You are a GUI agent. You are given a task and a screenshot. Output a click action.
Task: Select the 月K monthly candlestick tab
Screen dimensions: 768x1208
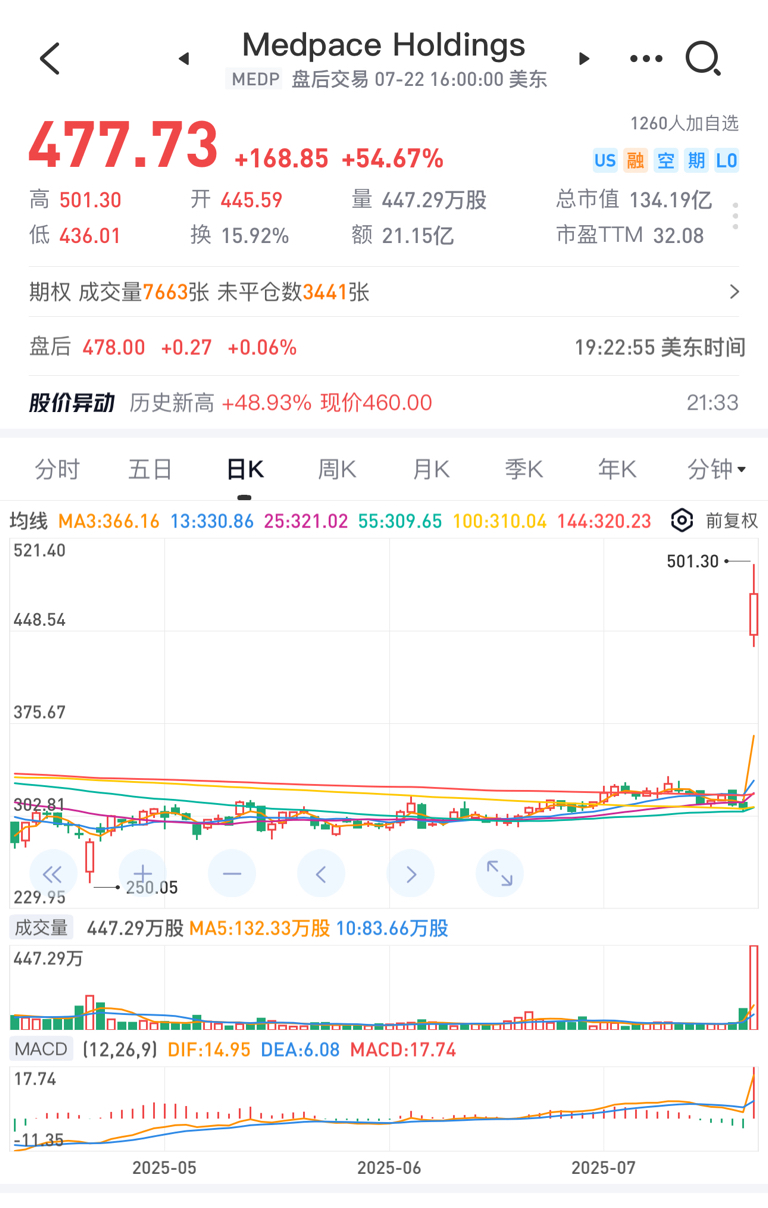(431, 469)
